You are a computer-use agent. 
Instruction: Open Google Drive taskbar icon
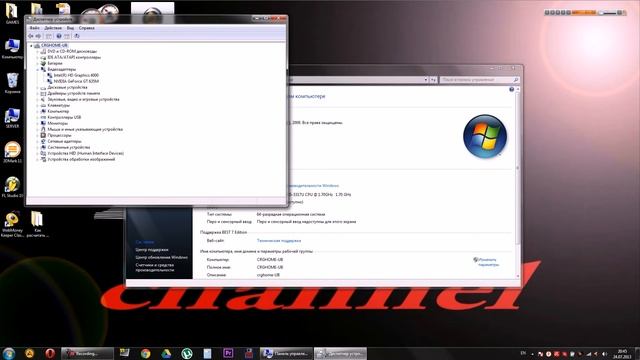pos(166,353)
